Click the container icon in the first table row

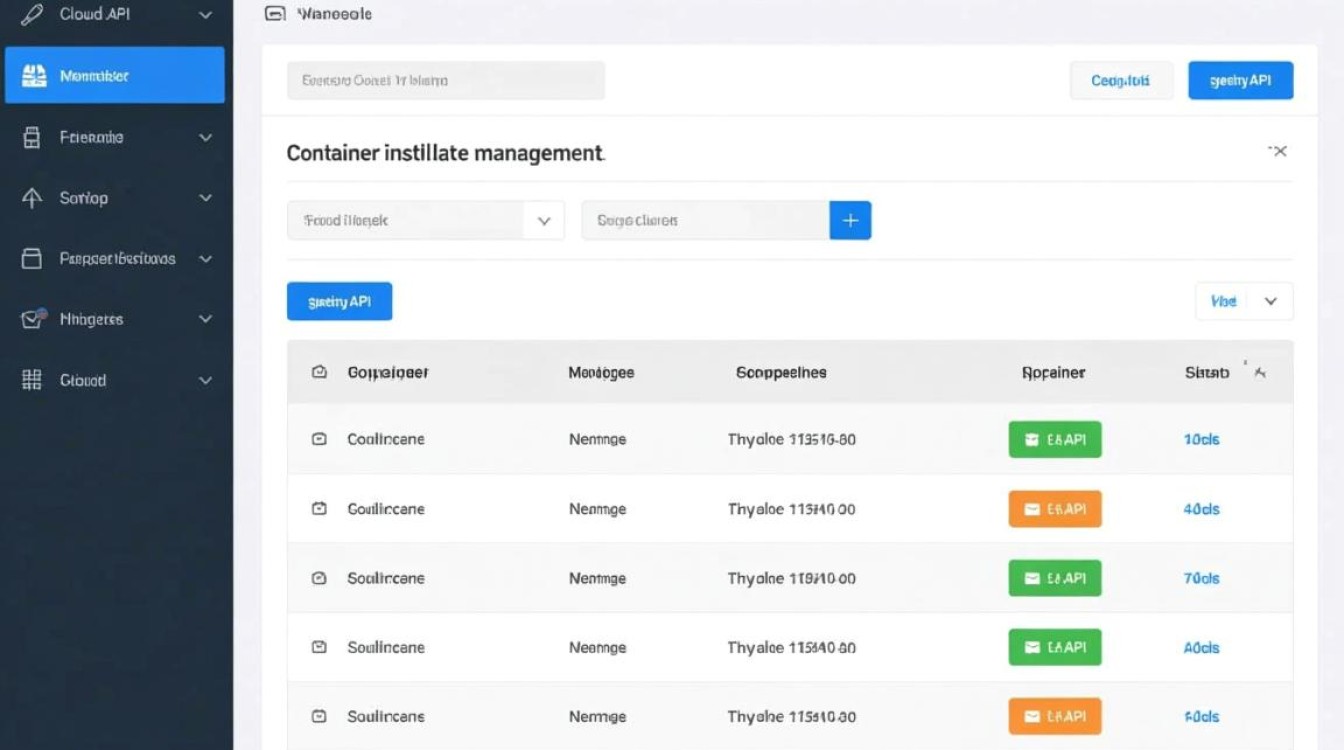(x=319, y=438)
